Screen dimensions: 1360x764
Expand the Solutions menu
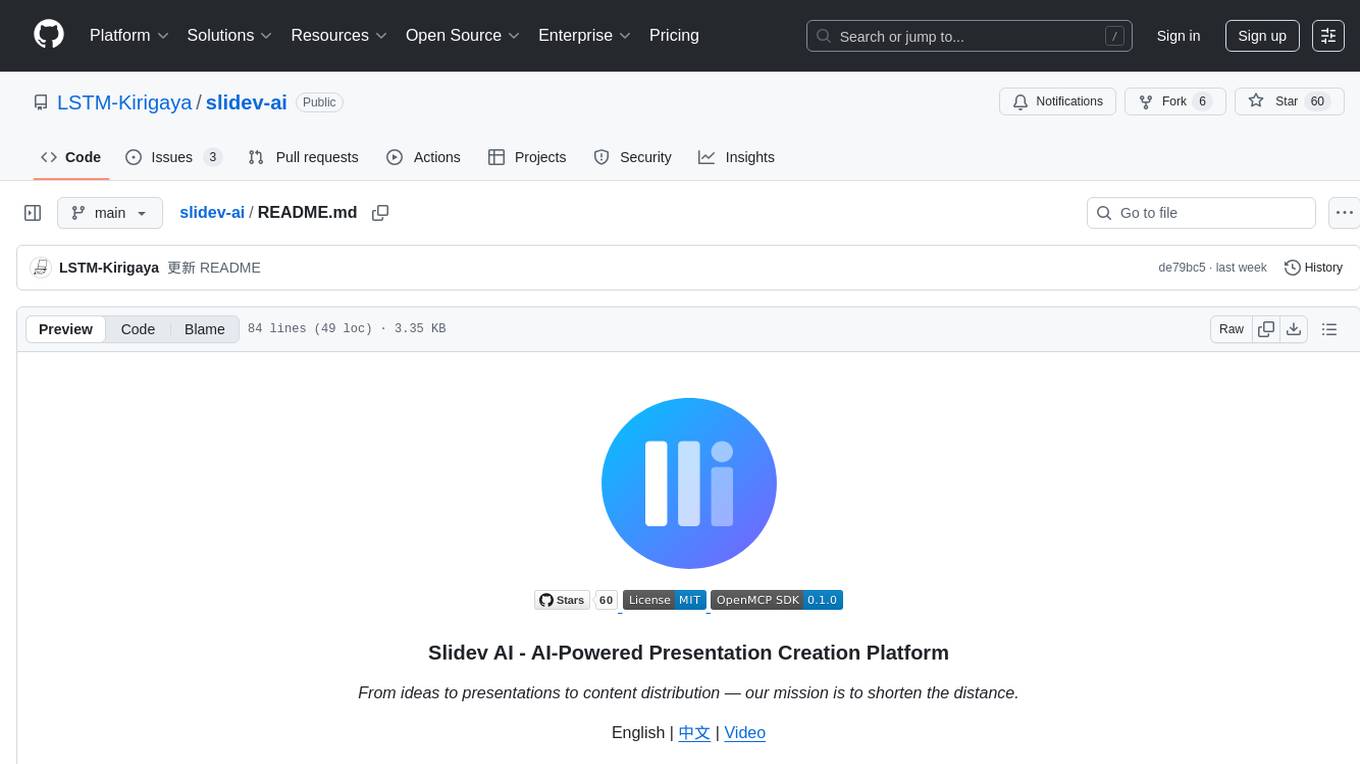(230, 35)
